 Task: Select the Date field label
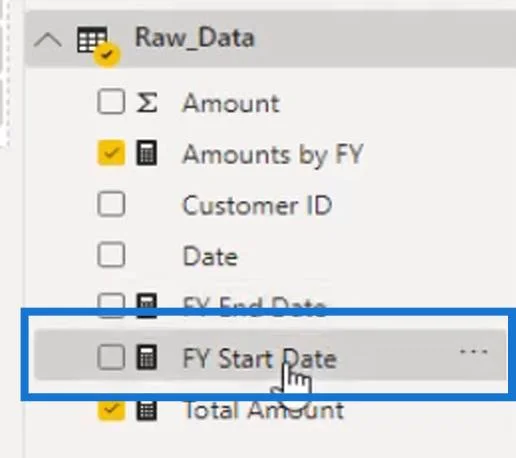point(210,256)
